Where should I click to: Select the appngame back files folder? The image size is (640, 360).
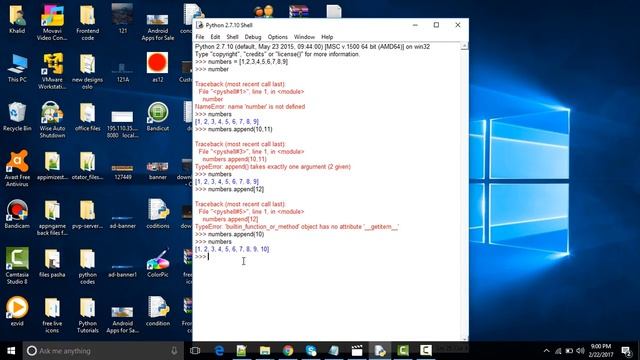52,218
